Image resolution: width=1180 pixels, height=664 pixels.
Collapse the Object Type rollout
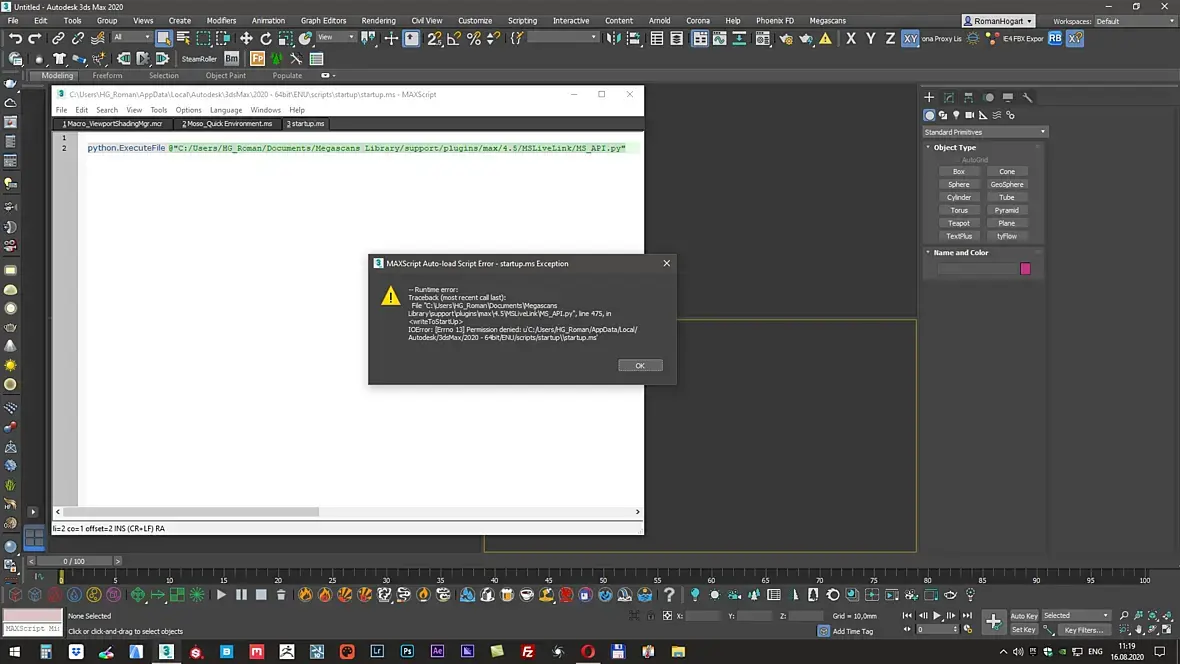point(954,147)
